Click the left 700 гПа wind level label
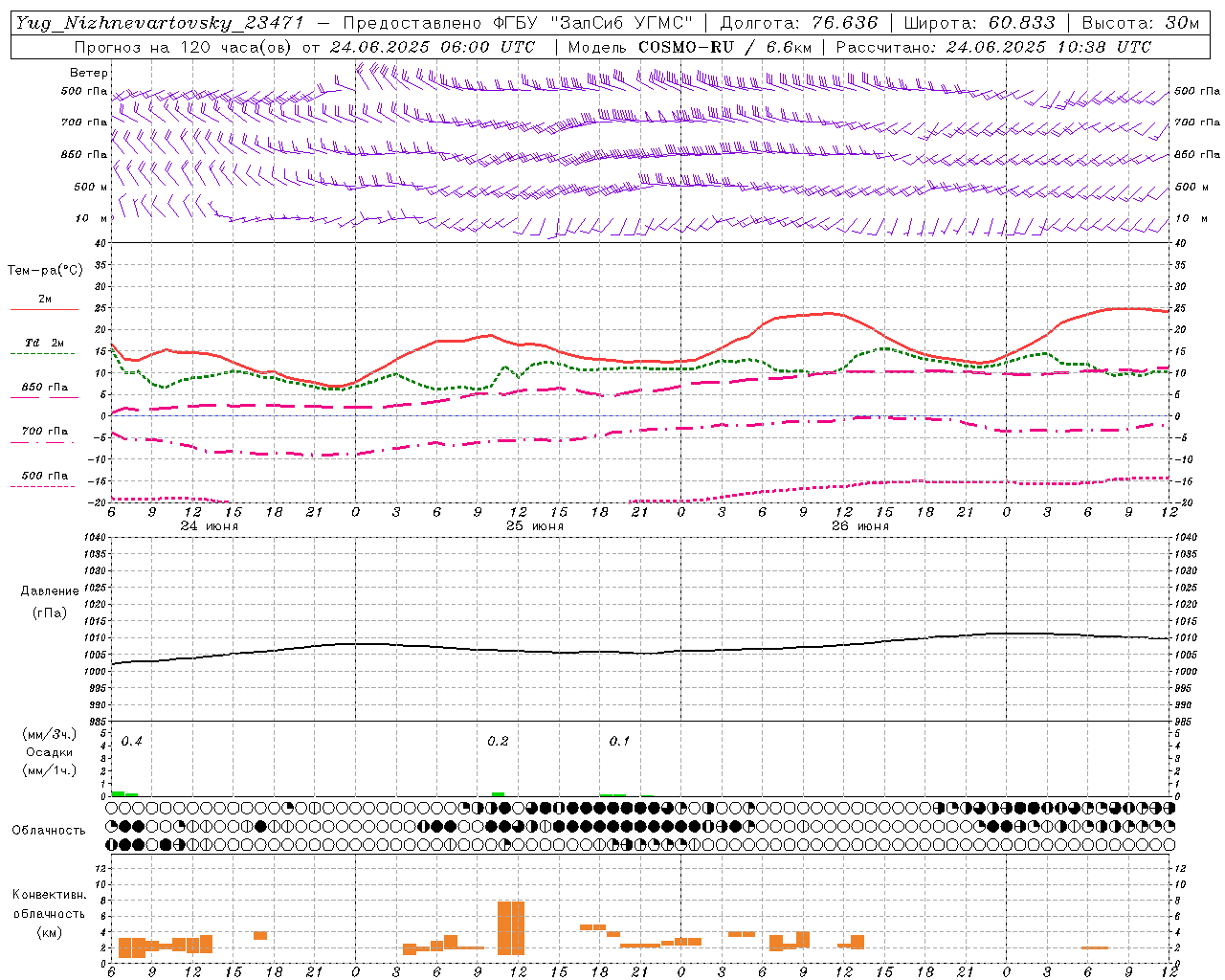The height and width of the screenshot is (980, 1225). (x=84, y=122)
